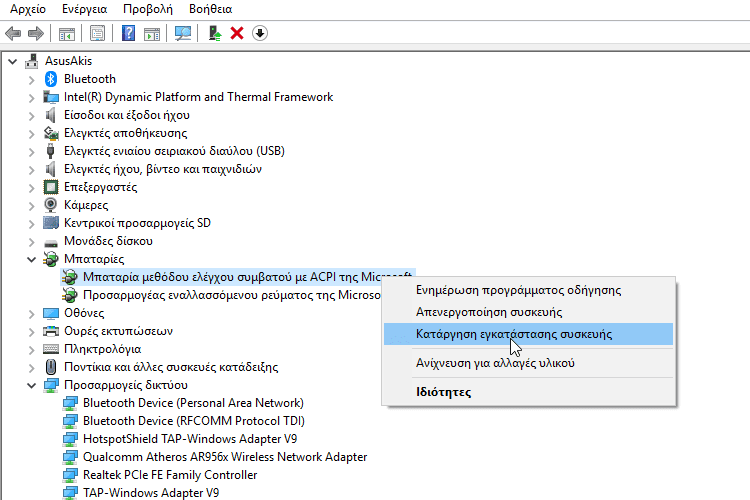
Task: Click the Κεντρικοί προσαρμογείς SD label
Action: click(137, 223)
